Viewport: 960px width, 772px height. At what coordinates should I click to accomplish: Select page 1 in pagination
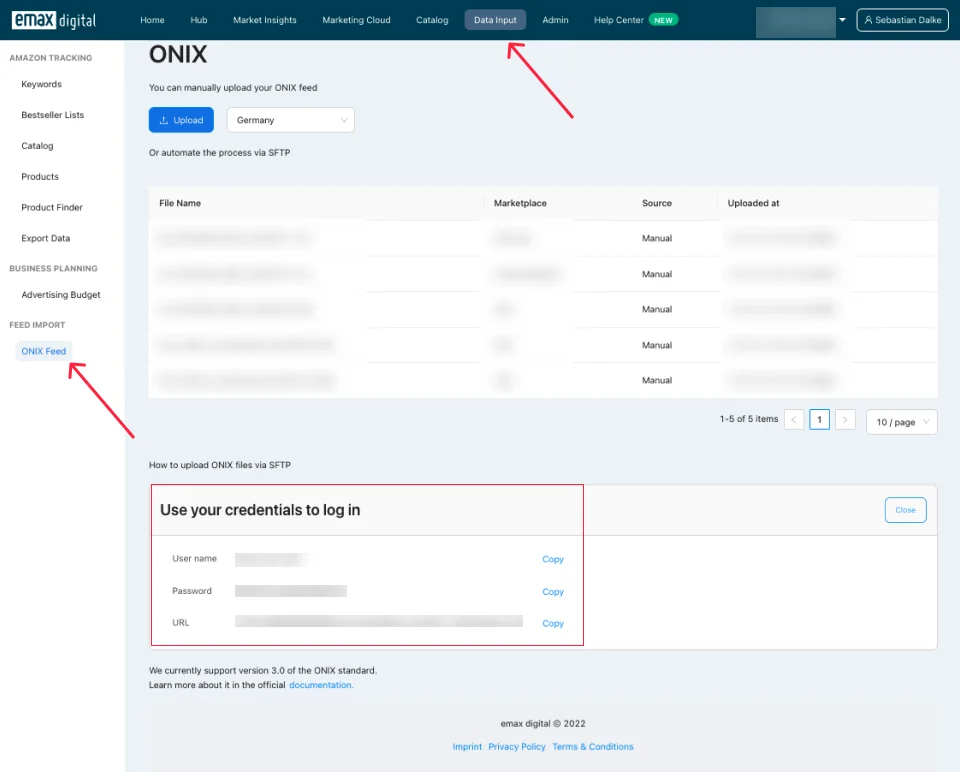[819, 420]
